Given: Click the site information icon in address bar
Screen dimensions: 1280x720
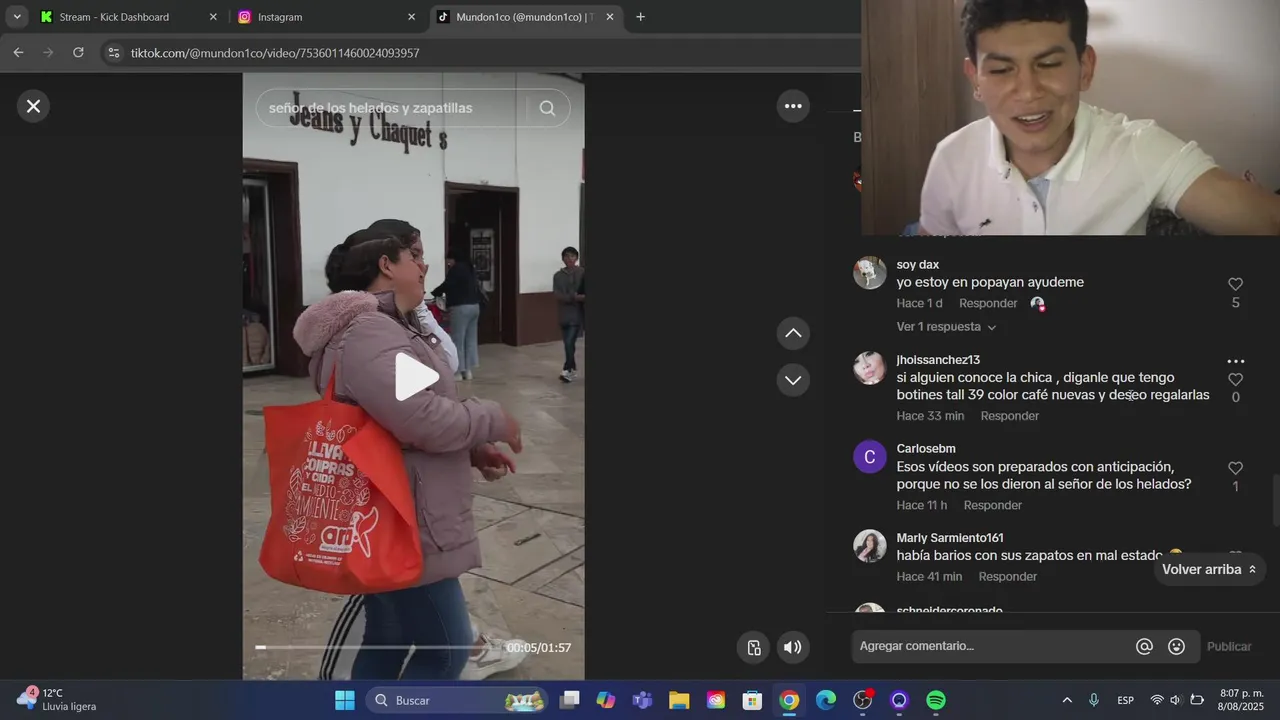Looking at the screenshot, I should pyautogui.click(x=113, y=53).
